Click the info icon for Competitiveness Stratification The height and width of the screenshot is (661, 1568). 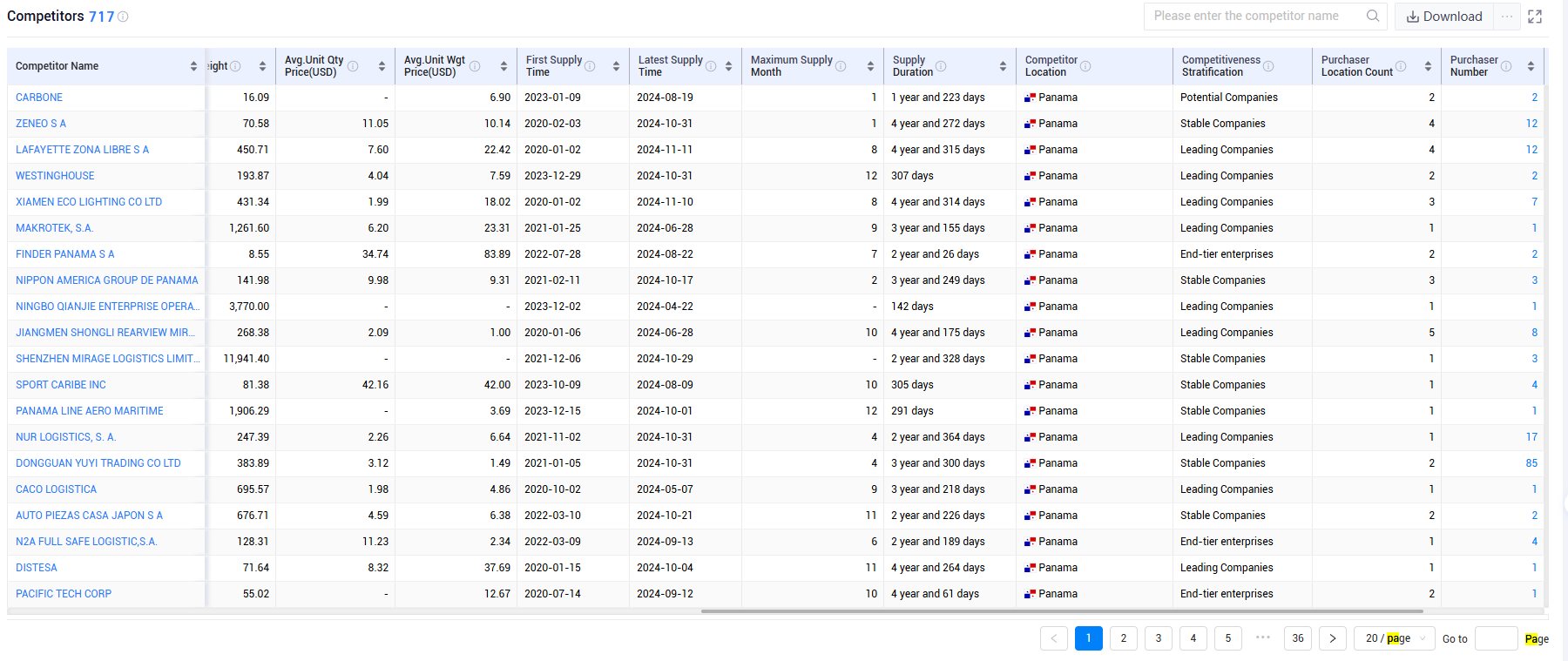point(1268,66)
